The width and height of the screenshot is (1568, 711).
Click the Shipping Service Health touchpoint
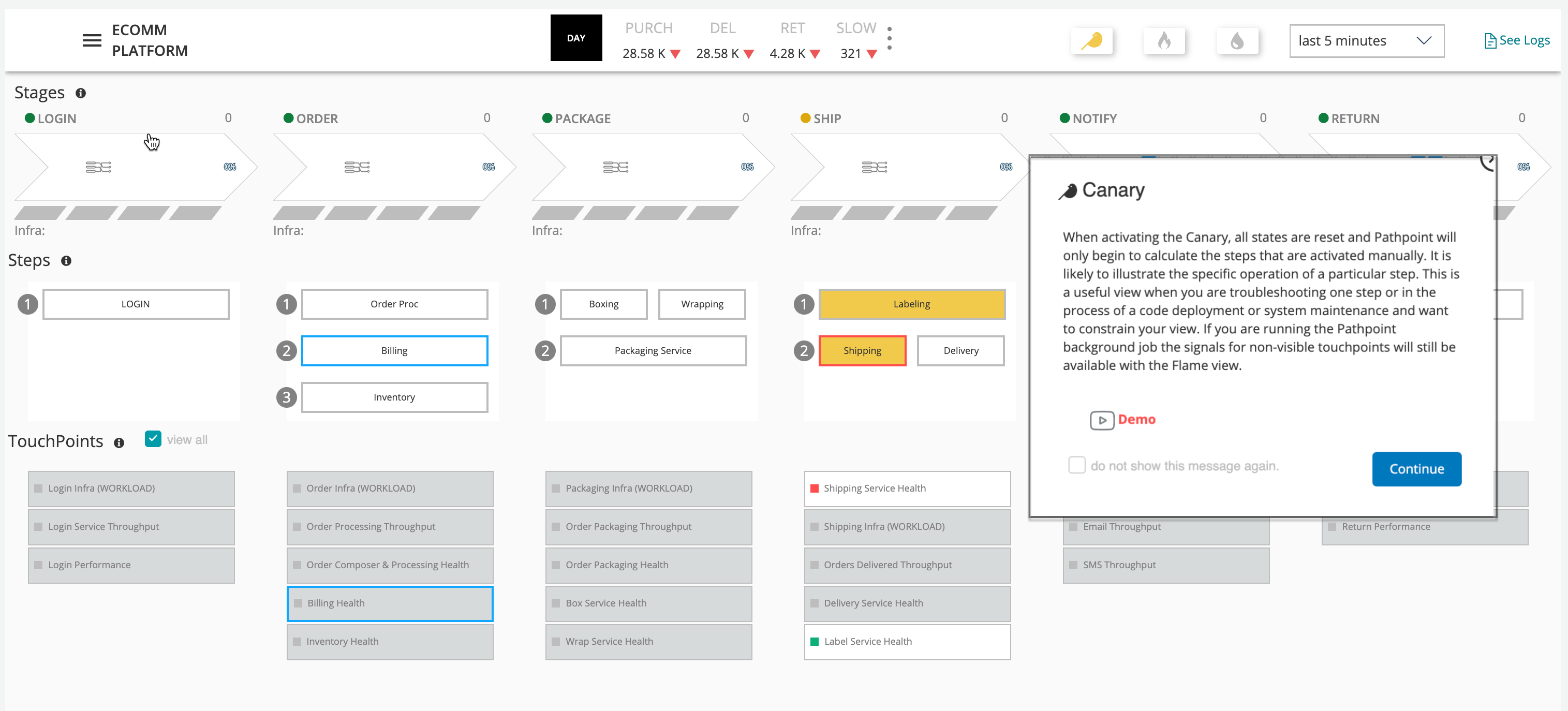pyautogui.click(x=907, y=488)
